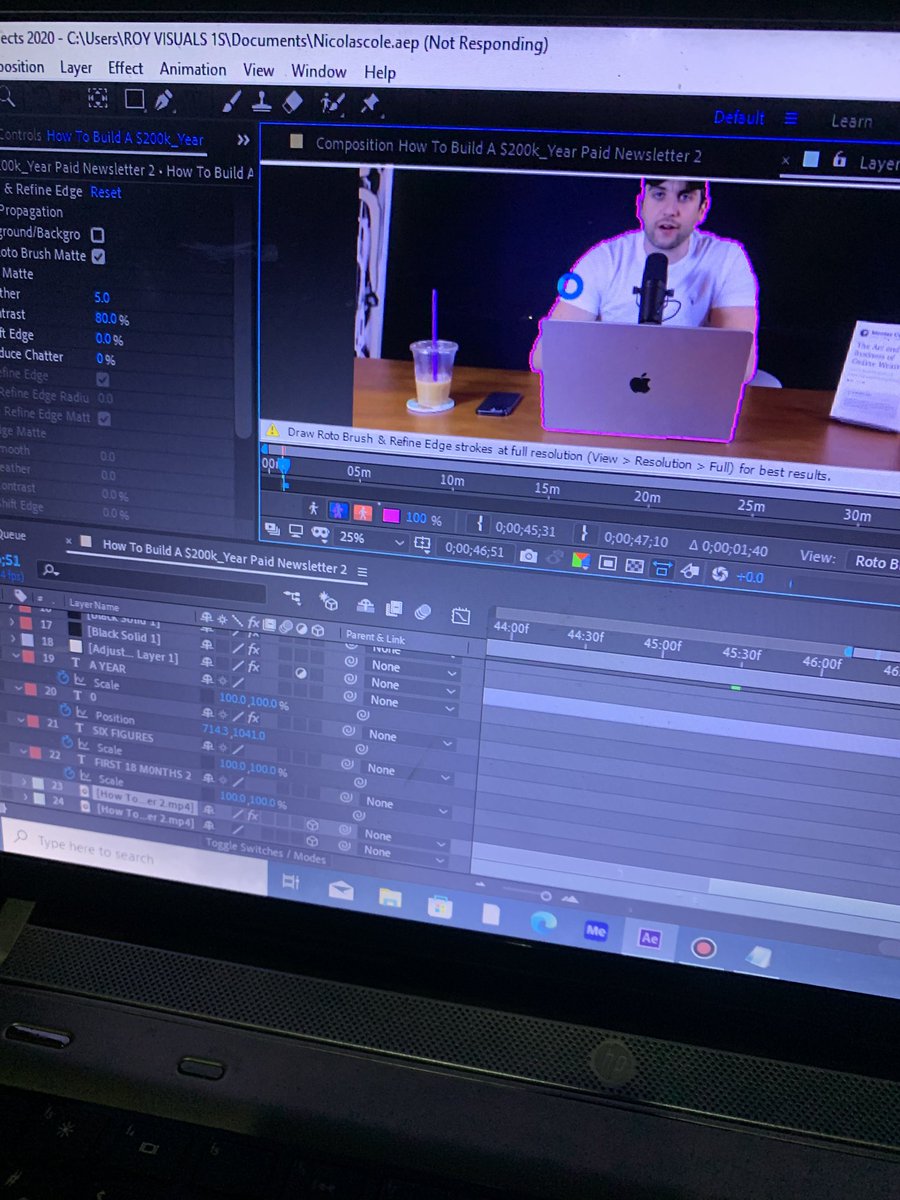Image resolution: width=900 pixels, height=1200 pixels.
Task: Click the Reset Exposure icon
Action: tap(719, 574)
